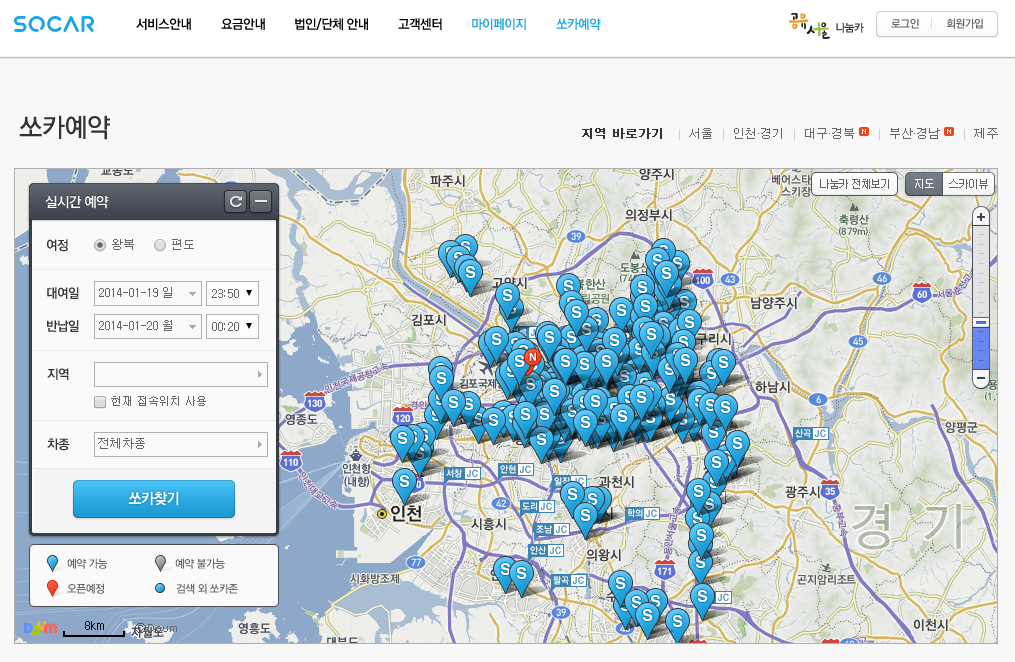Click highway 171 shield near 의왕시
The width and height of the screenshot is (1015, 662).
click(665, 569)
